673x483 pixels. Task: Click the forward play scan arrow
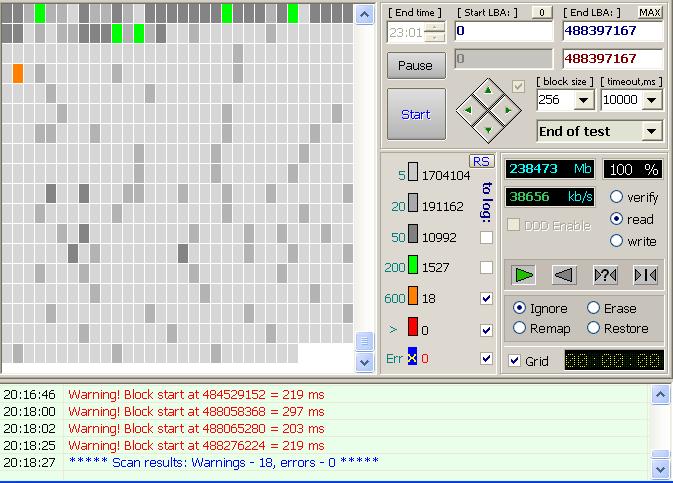[523, 275]
